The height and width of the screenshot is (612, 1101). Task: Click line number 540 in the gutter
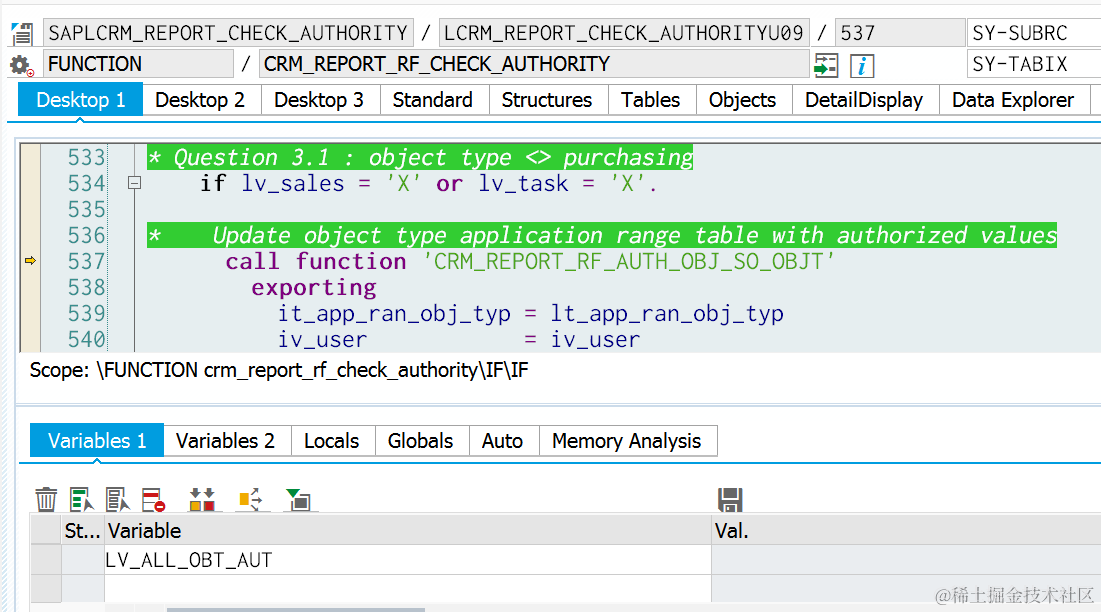[x=86, y=340]
